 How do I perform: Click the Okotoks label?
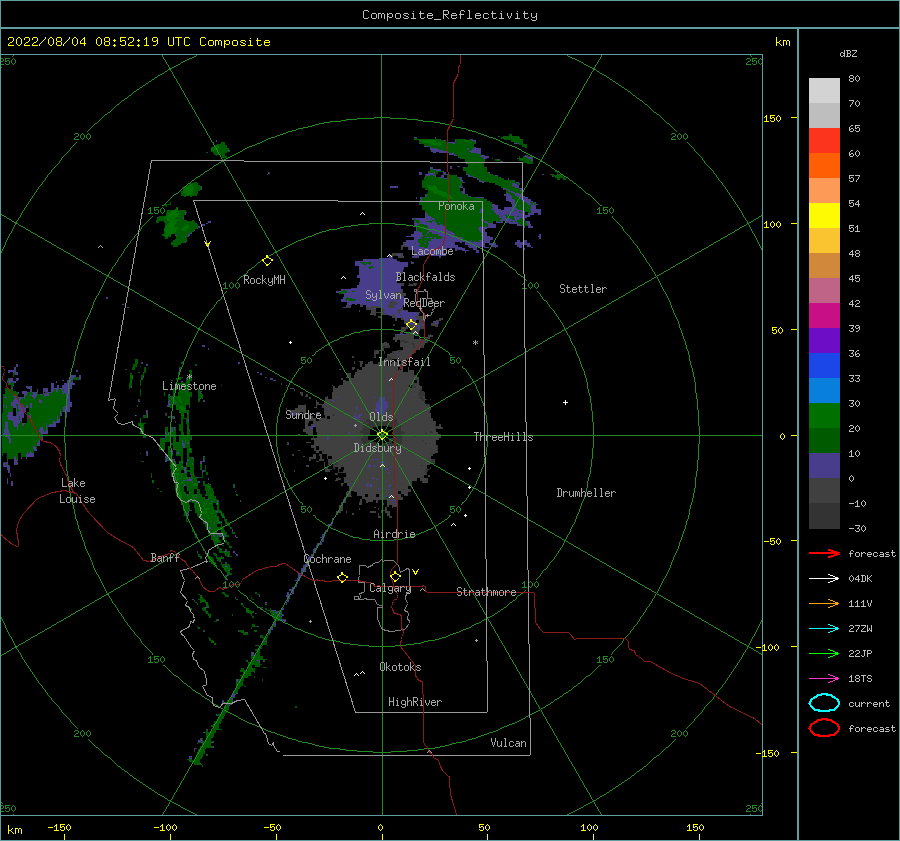[x=400, y=667]
